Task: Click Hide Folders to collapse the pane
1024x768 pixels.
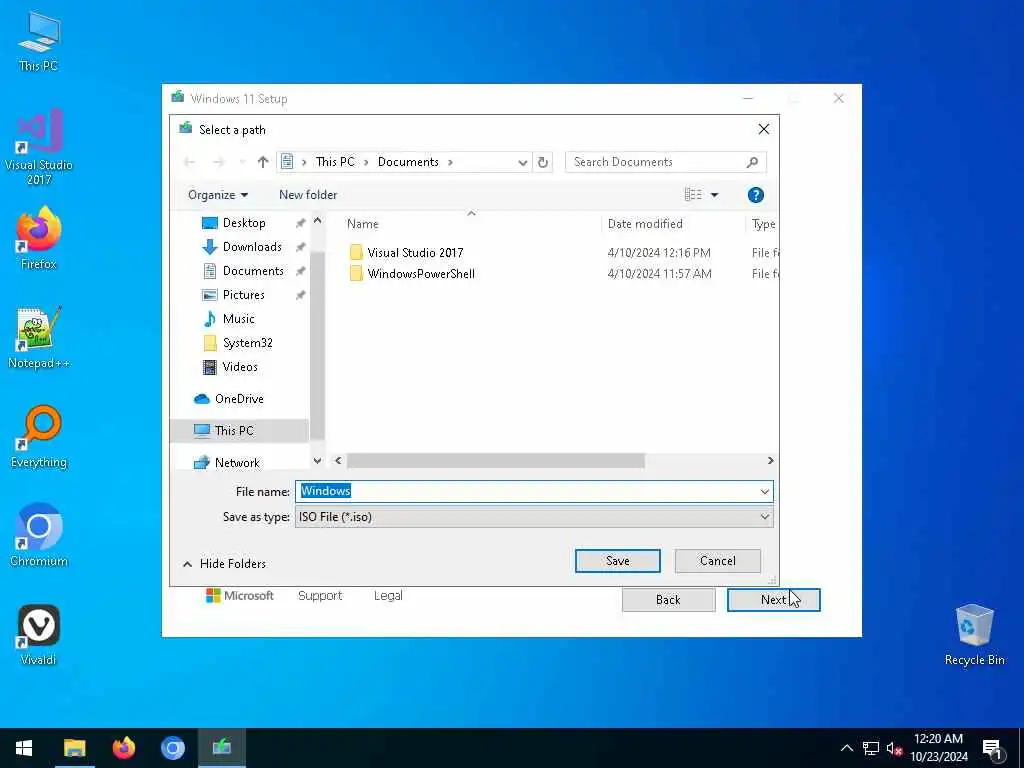Action: pyautogui.click(x=224, y=564)
